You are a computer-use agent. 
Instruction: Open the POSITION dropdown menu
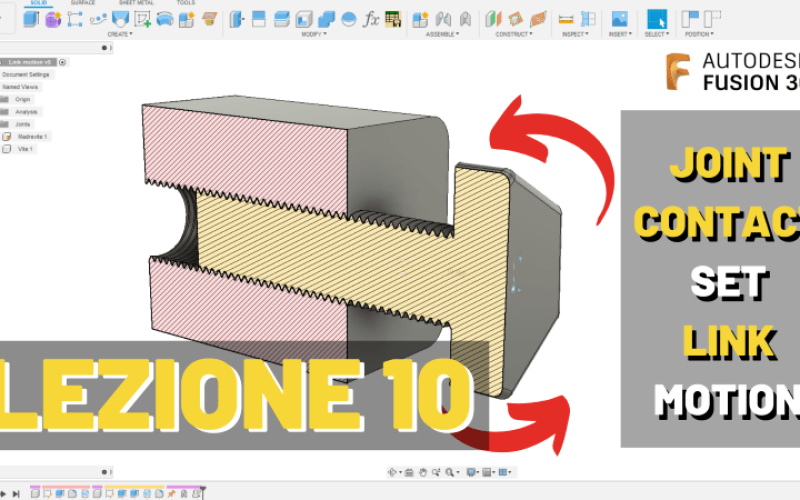(x=699, y=34)
